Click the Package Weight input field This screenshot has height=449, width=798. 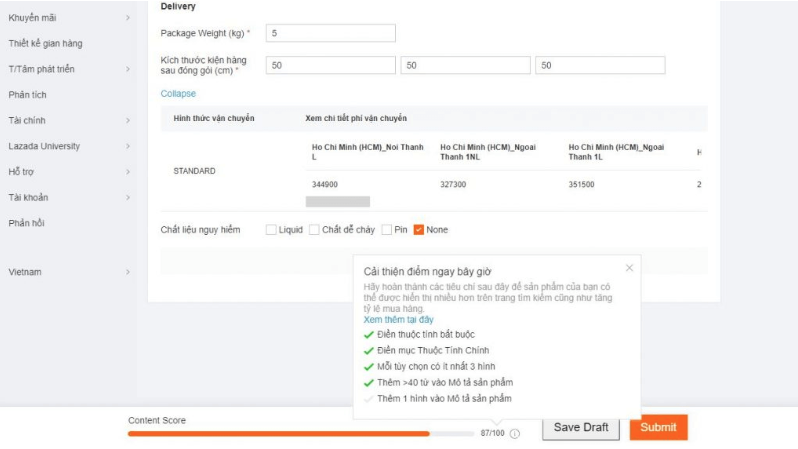click(x=331, y=33)
